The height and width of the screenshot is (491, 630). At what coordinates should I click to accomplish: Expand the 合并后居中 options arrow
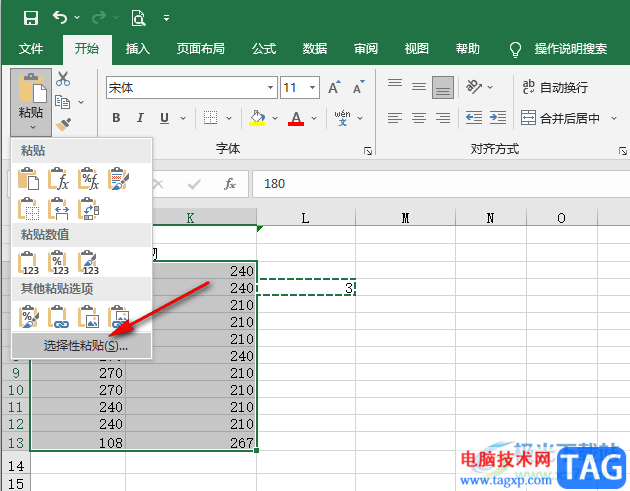pos(614,118)
